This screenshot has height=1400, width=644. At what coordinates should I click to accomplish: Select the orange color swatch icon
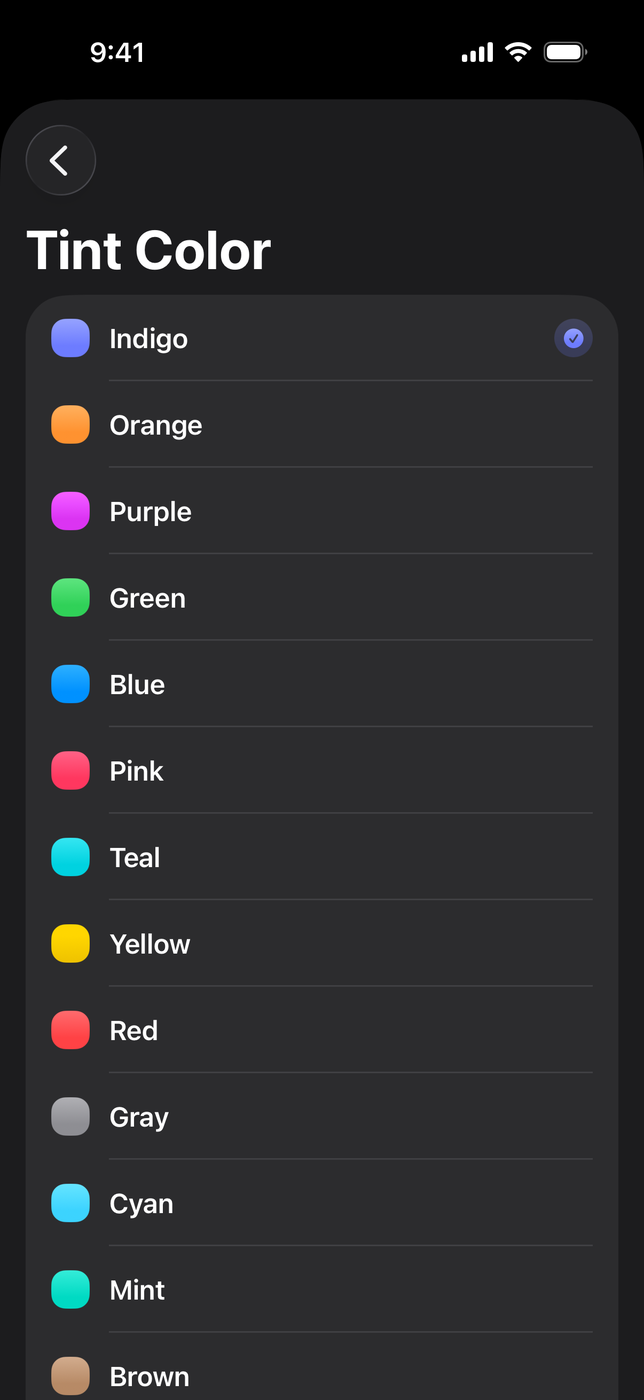pyautogui.click(x=70, y=425)
